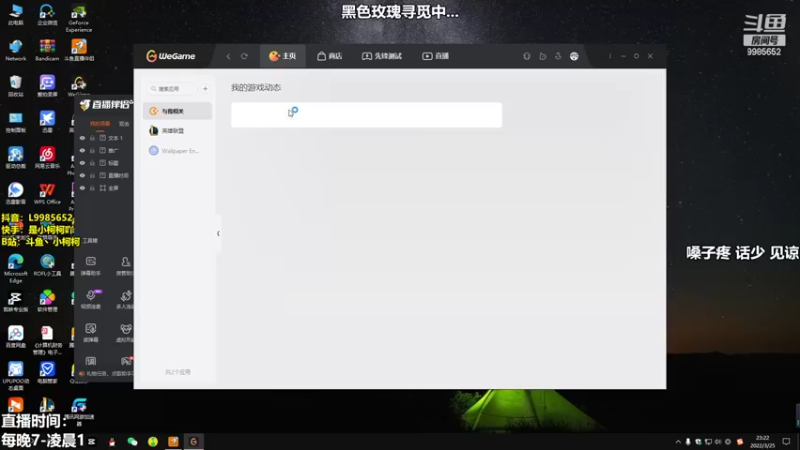Open 我的场景 tab in 直播伴侣 panel
The height and width of the screenshot is (450, 800).
(x=100, y=123)
